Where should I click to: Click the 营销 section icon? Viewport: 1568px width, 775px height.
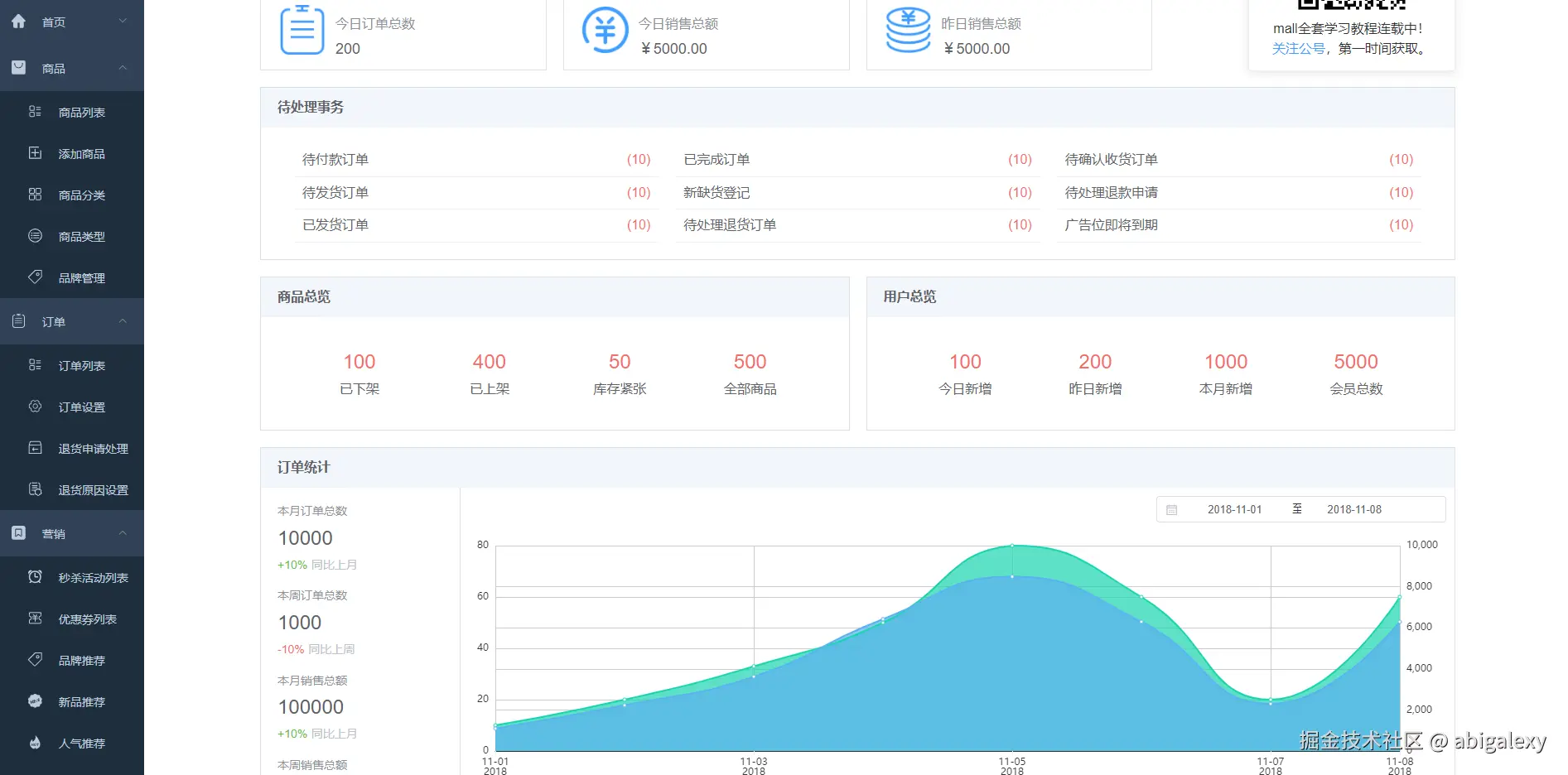click(18, 533)
